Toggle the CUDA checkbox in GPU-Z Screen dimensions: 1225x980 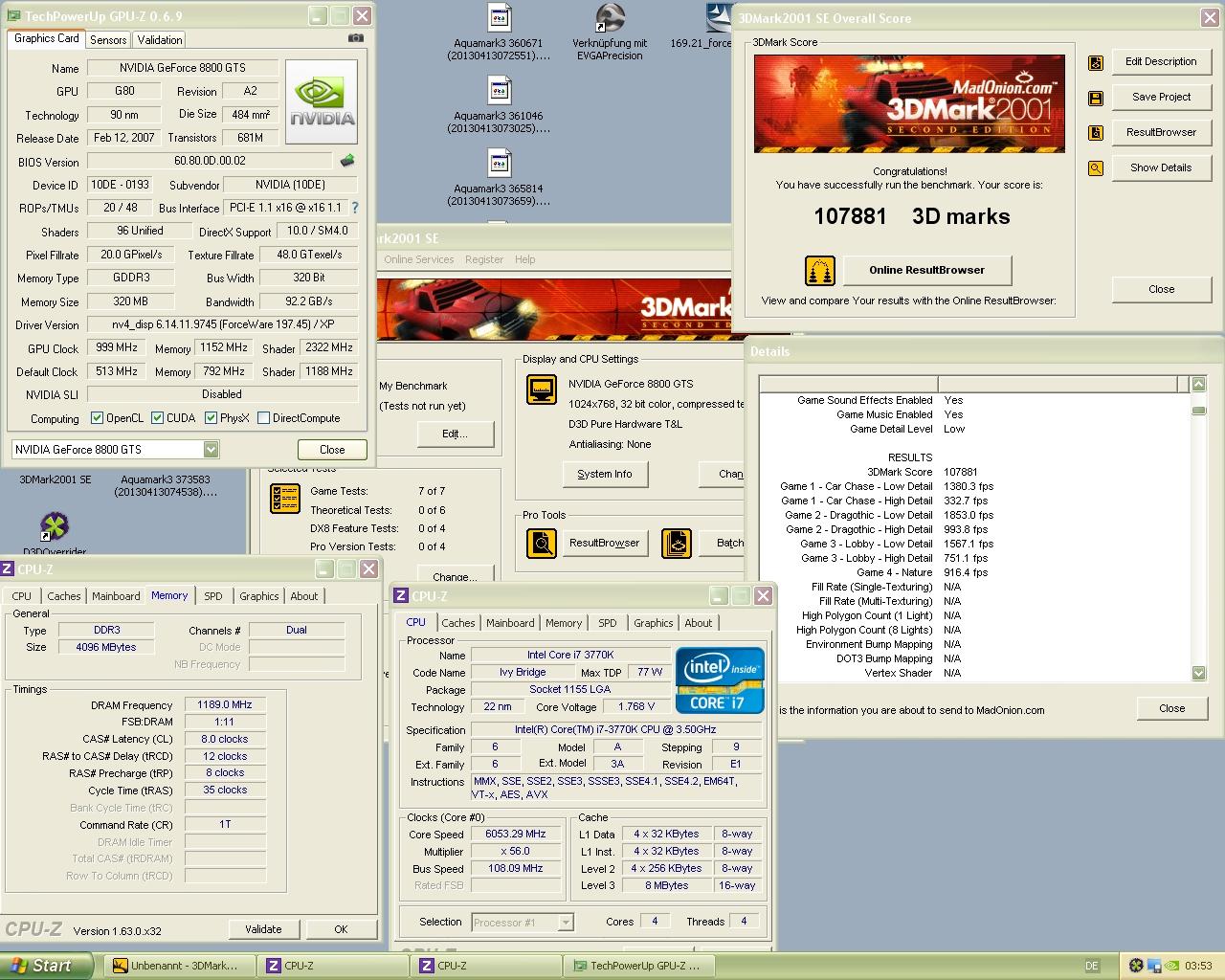coord(158,418)
